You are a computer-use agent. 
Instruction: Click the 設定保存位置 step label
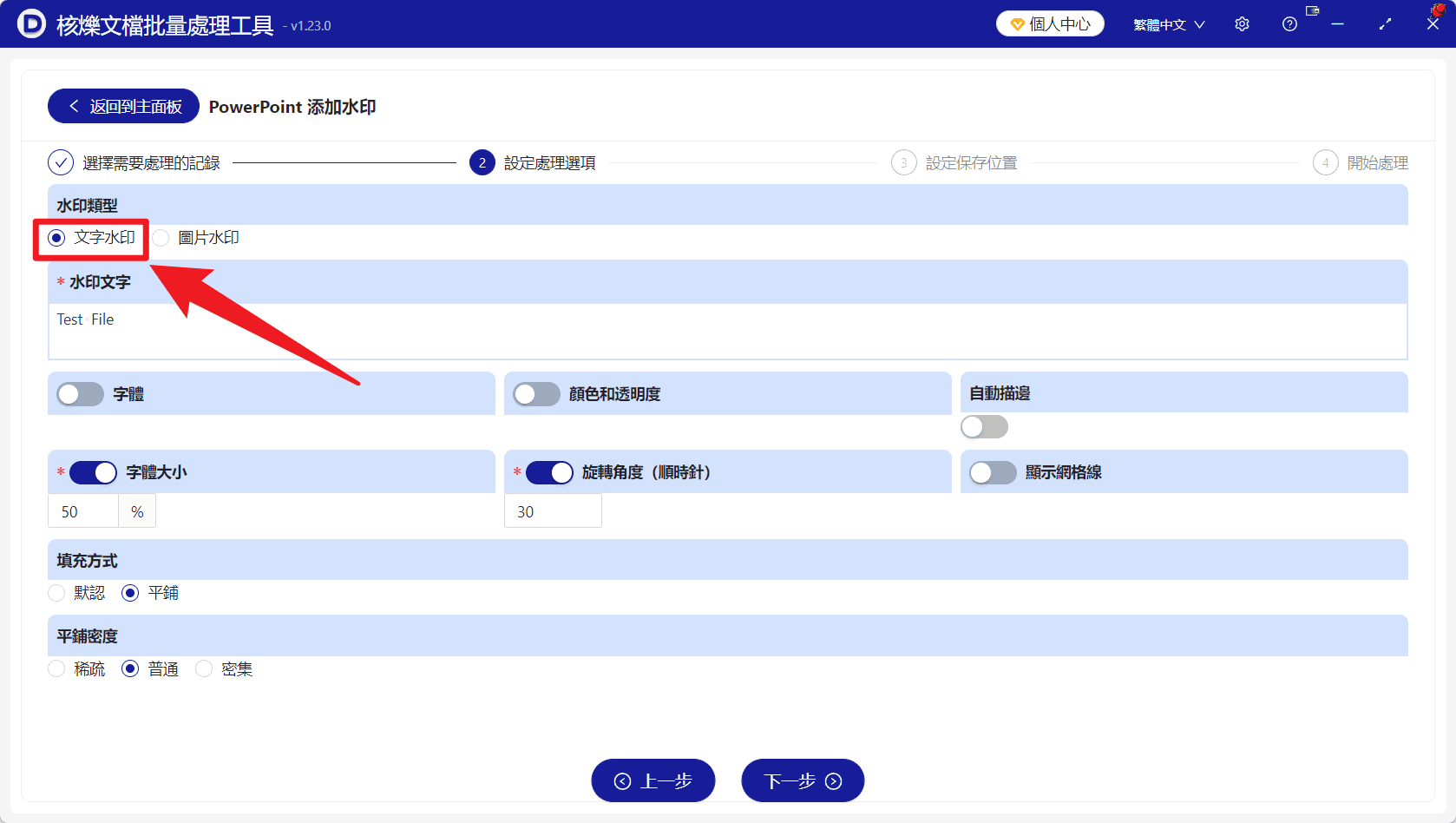(x=971, y=163)
